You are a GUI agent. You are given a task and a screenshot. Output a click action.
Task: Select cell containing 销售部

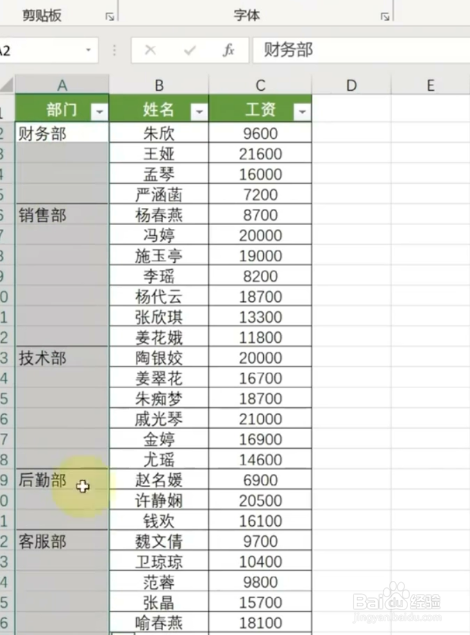pos(62,214)
